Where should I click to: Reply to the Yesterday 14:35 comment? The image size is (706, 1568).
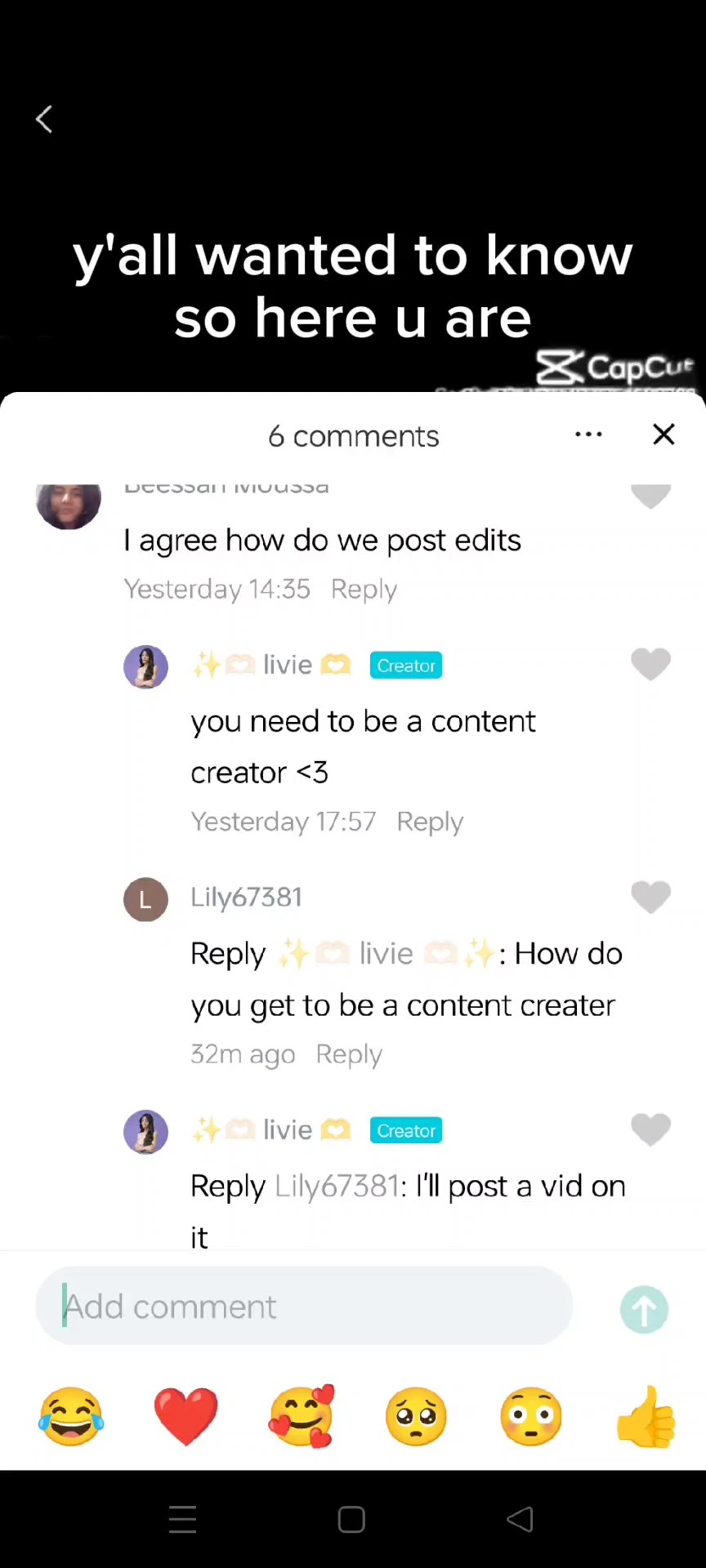[x=364, y=589]
